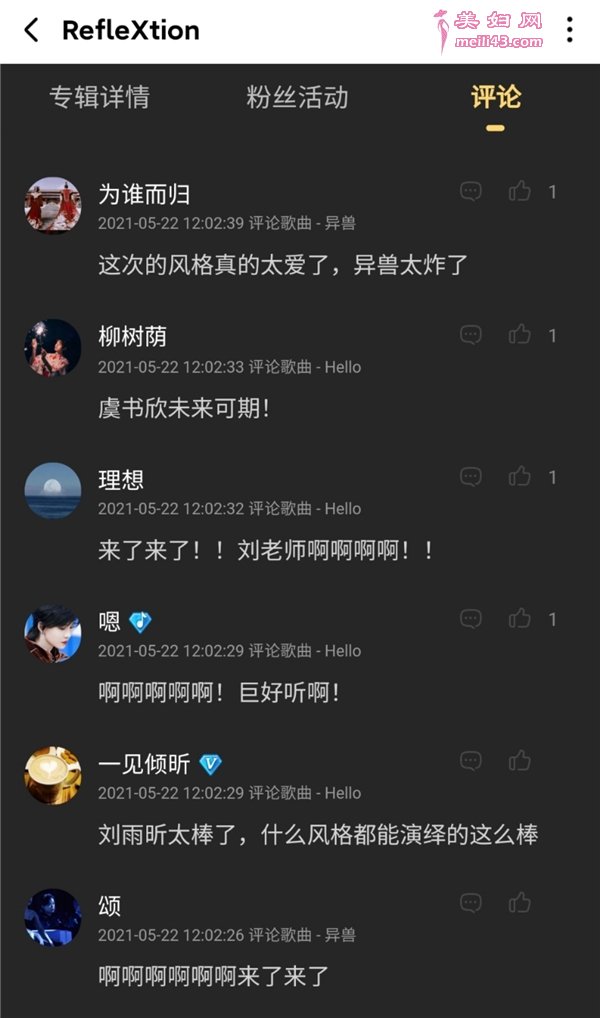This screenshot has width=600, height=1018.
Task: Thumbs up 嗯's comment 巨好听啊
Action: 519,619
